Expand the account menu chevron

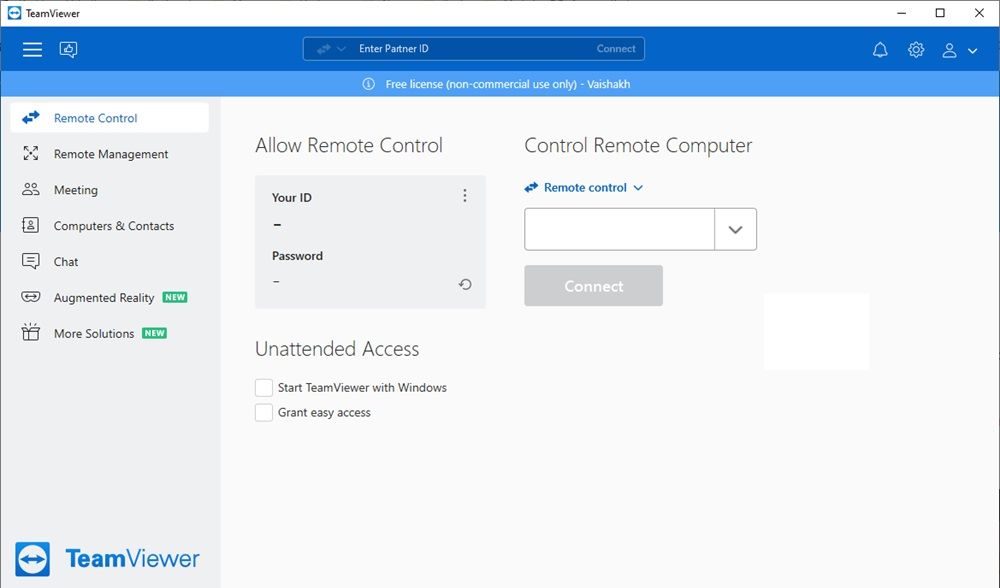tap(973, 51)
